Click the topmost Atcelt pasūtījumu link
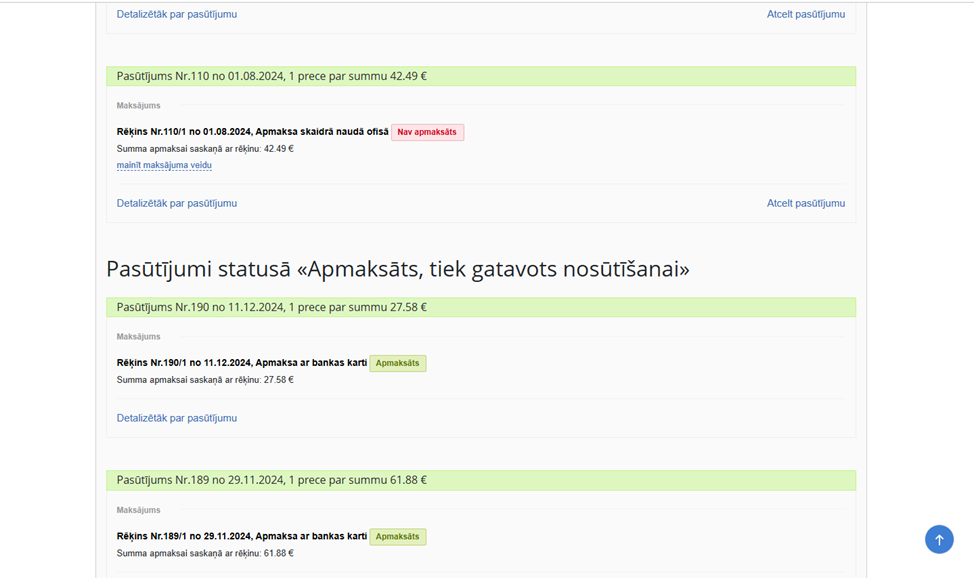 [x=806, y=14]
